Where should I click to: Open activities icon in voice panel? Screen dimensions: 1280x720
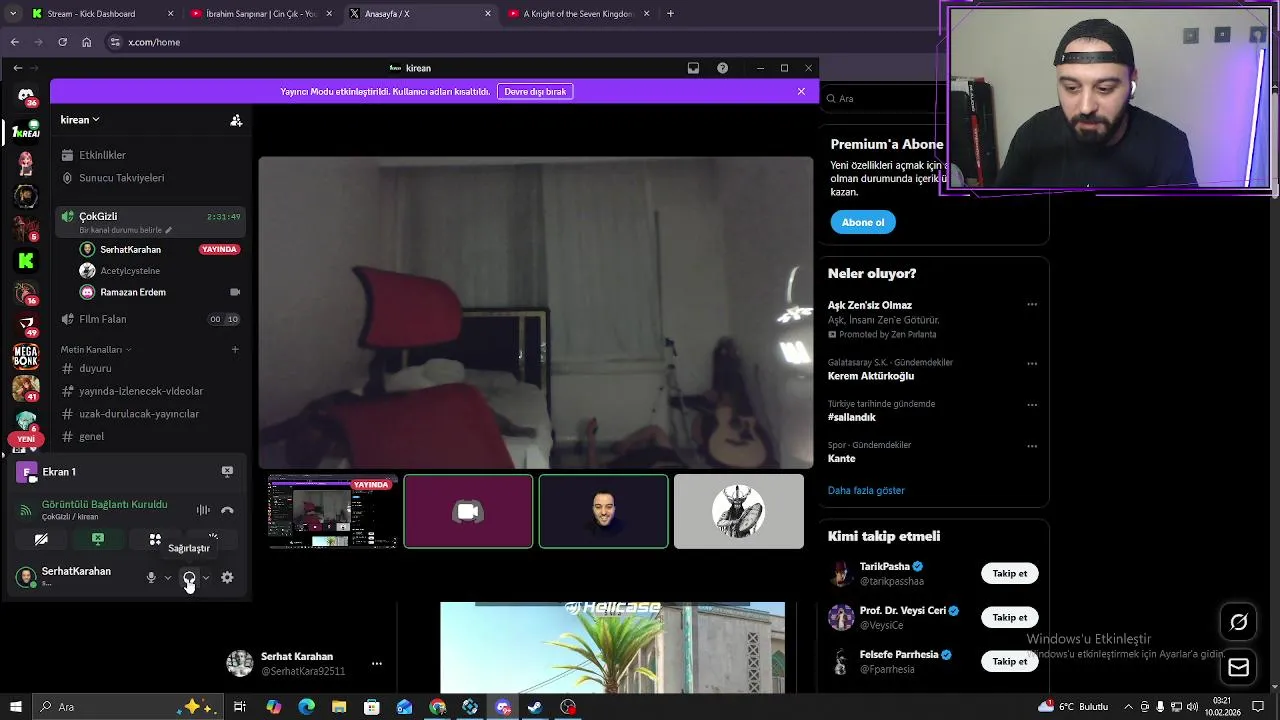(155, 539)
